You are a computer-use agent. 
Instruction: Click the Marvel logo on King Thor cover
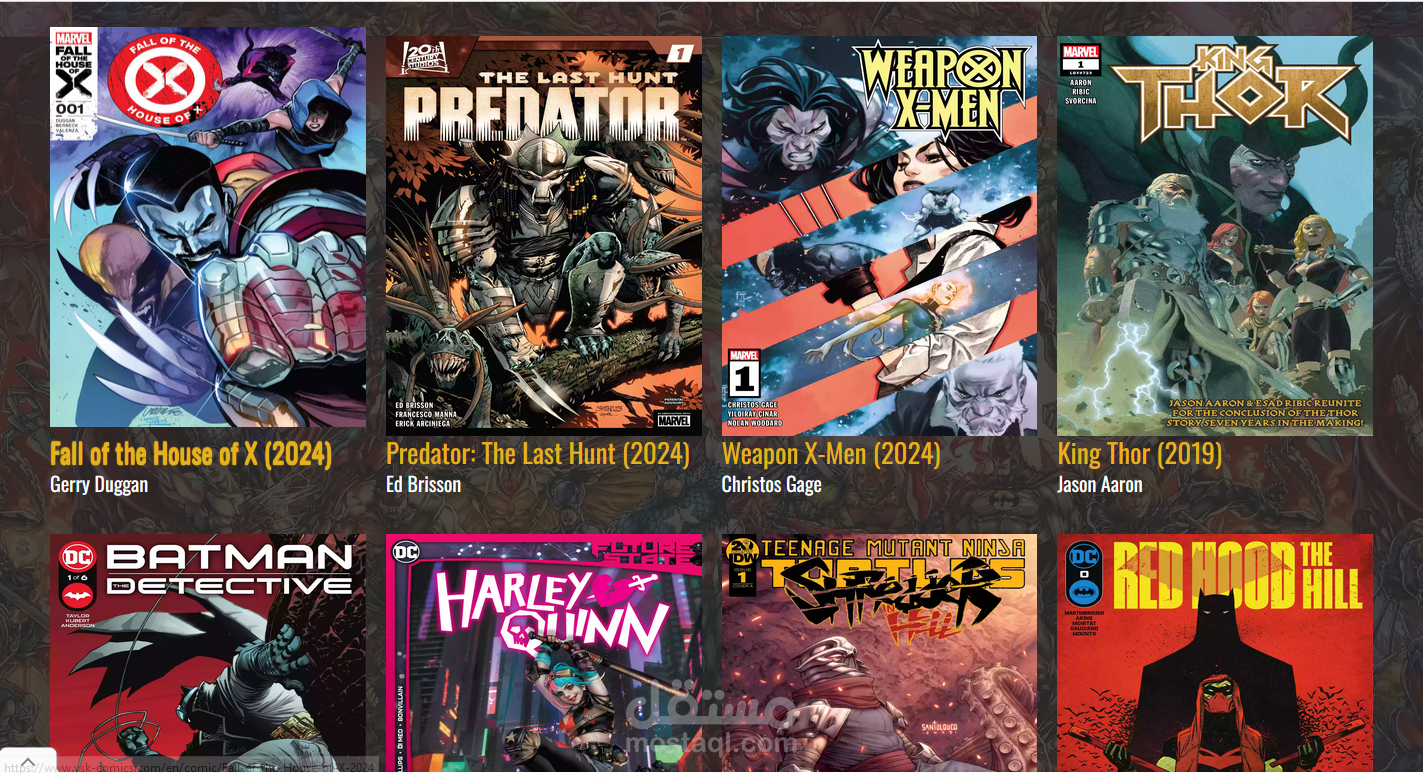coord(1080,52)
